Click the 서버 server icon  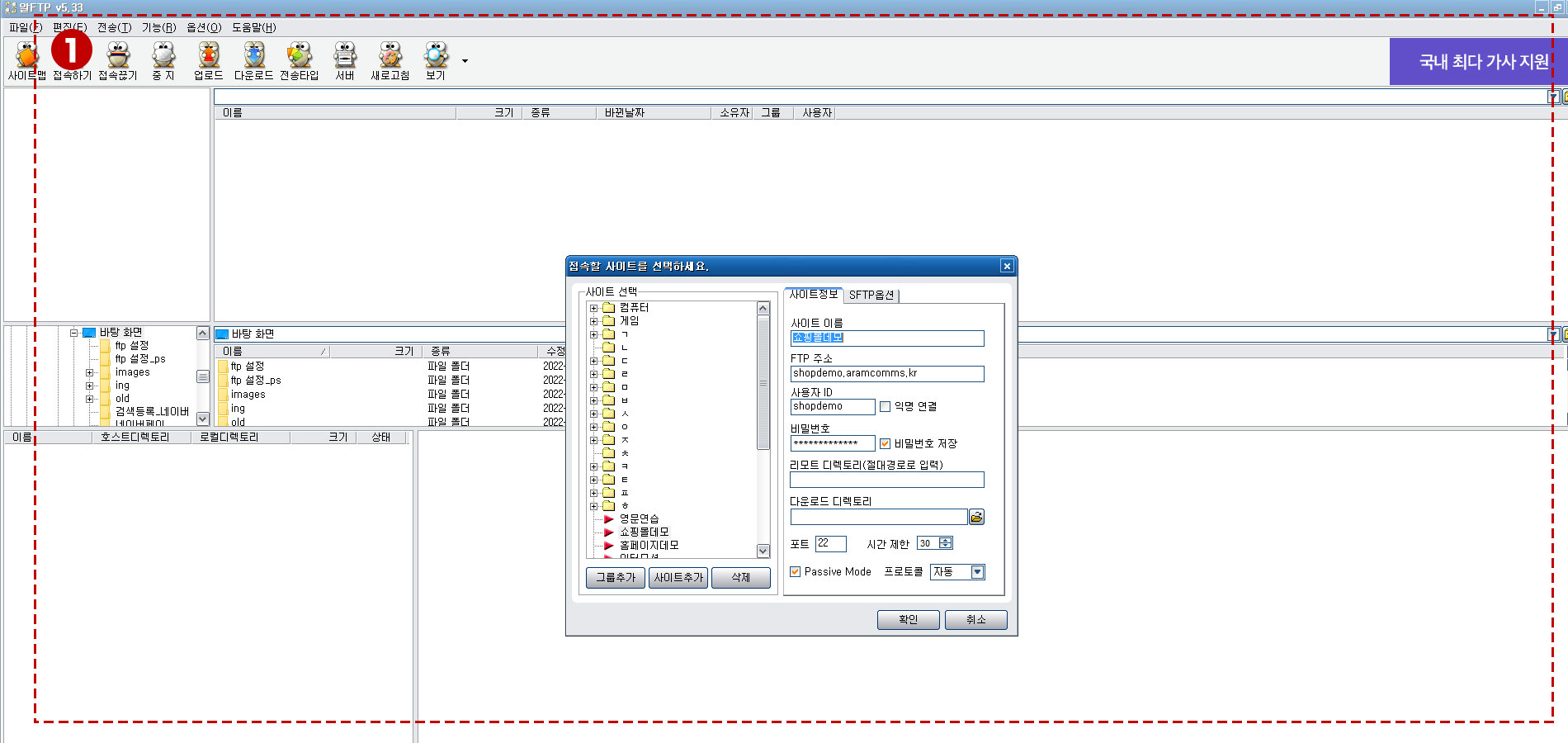(x=345, y=62)
